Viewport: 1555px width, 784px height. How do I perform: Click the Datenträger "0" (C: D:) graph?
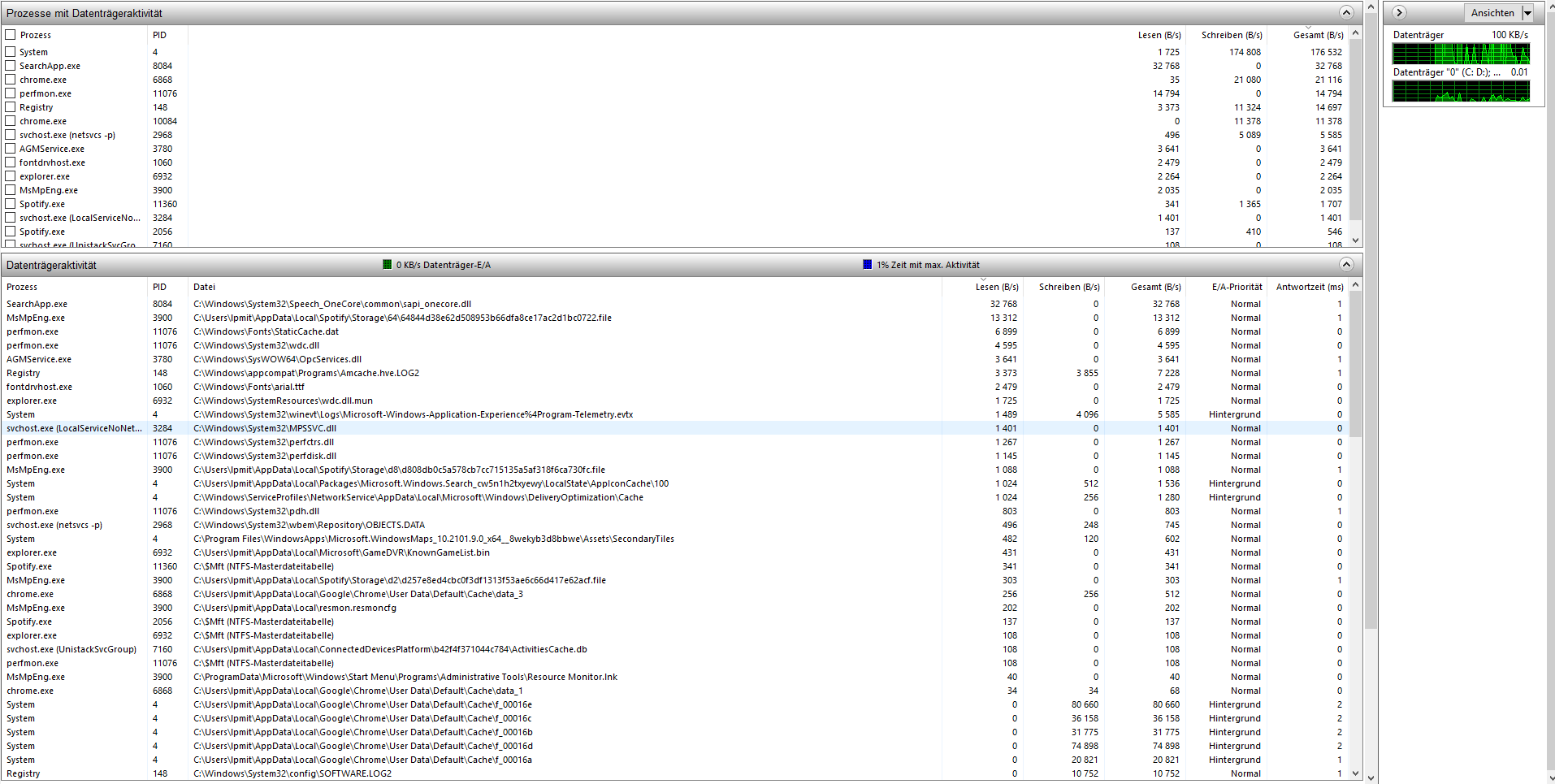click(x=1461, y=91)
